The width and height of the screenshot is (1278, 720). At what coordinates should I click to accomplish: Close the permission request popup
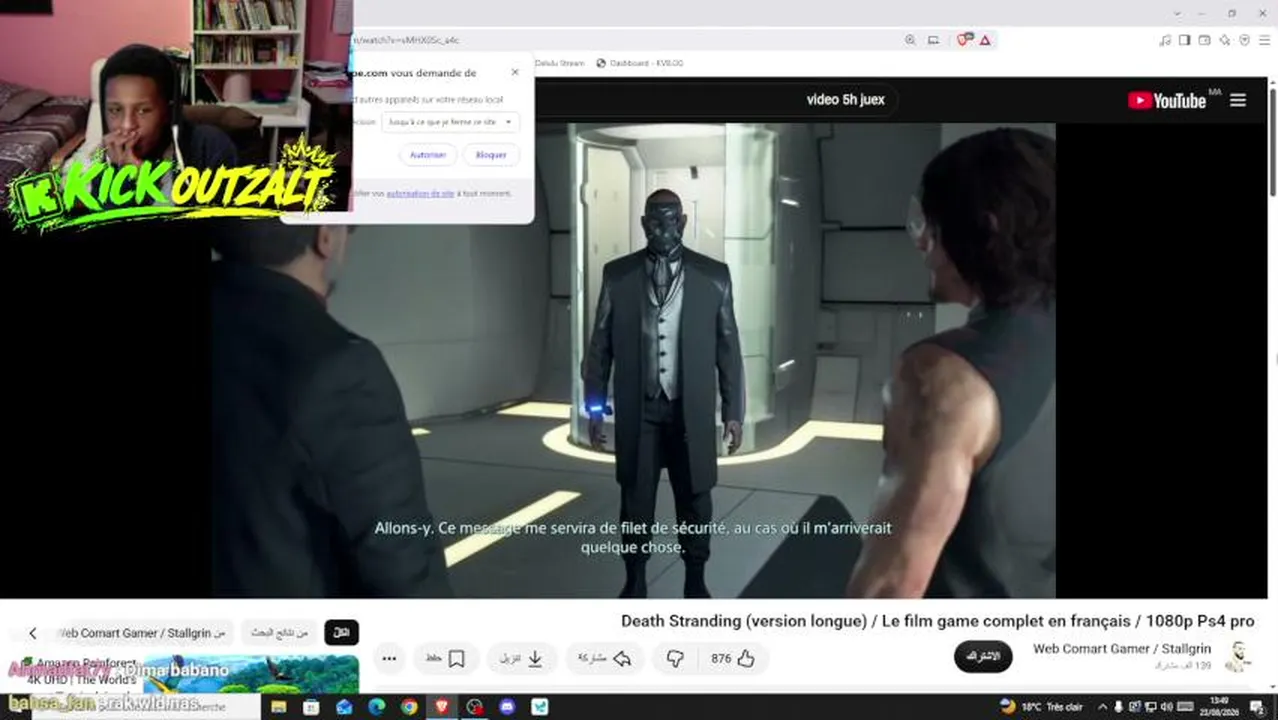coord(515,72)
